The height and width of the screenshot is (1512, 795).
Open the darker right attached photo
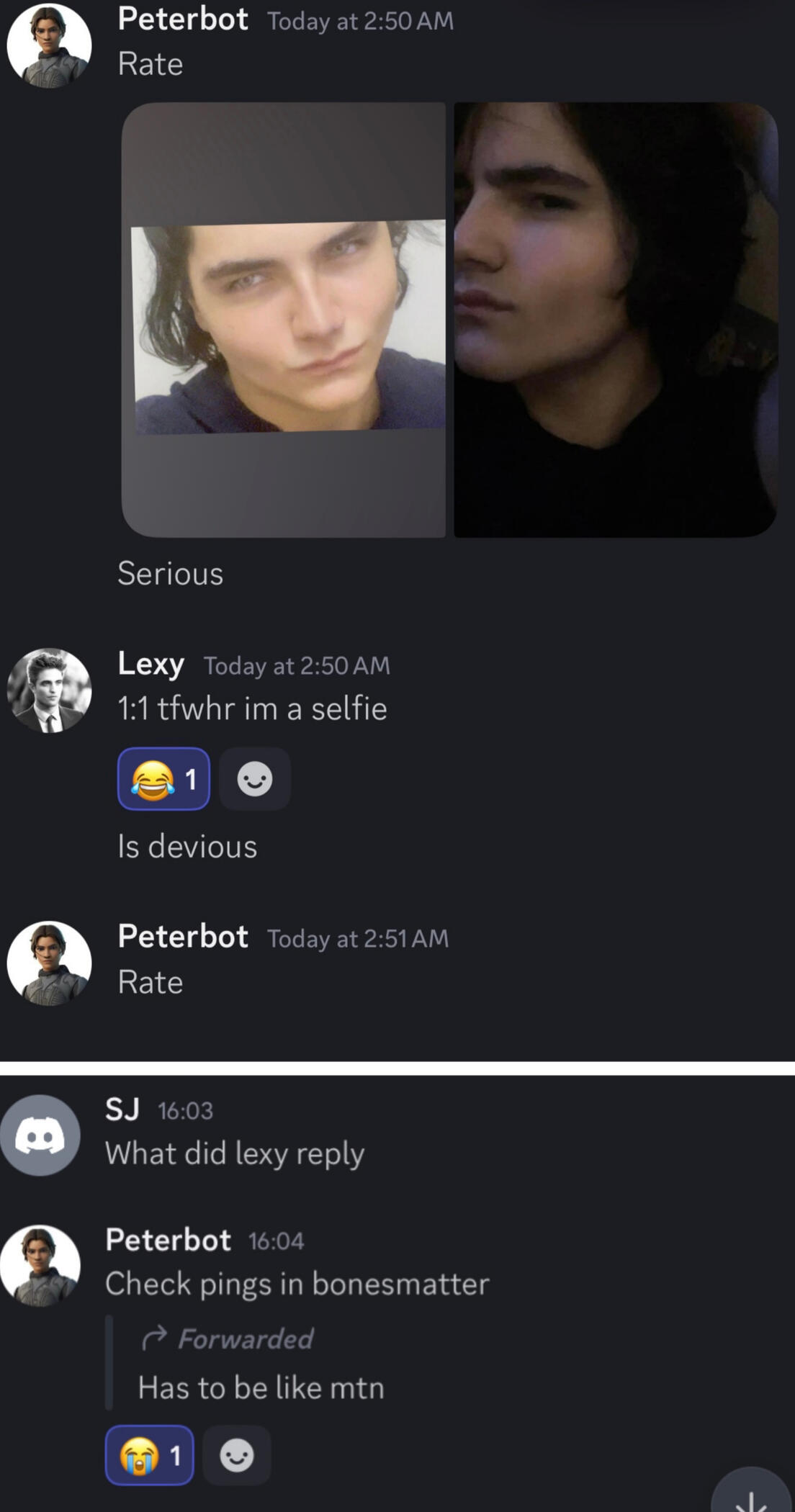point(616,320)
